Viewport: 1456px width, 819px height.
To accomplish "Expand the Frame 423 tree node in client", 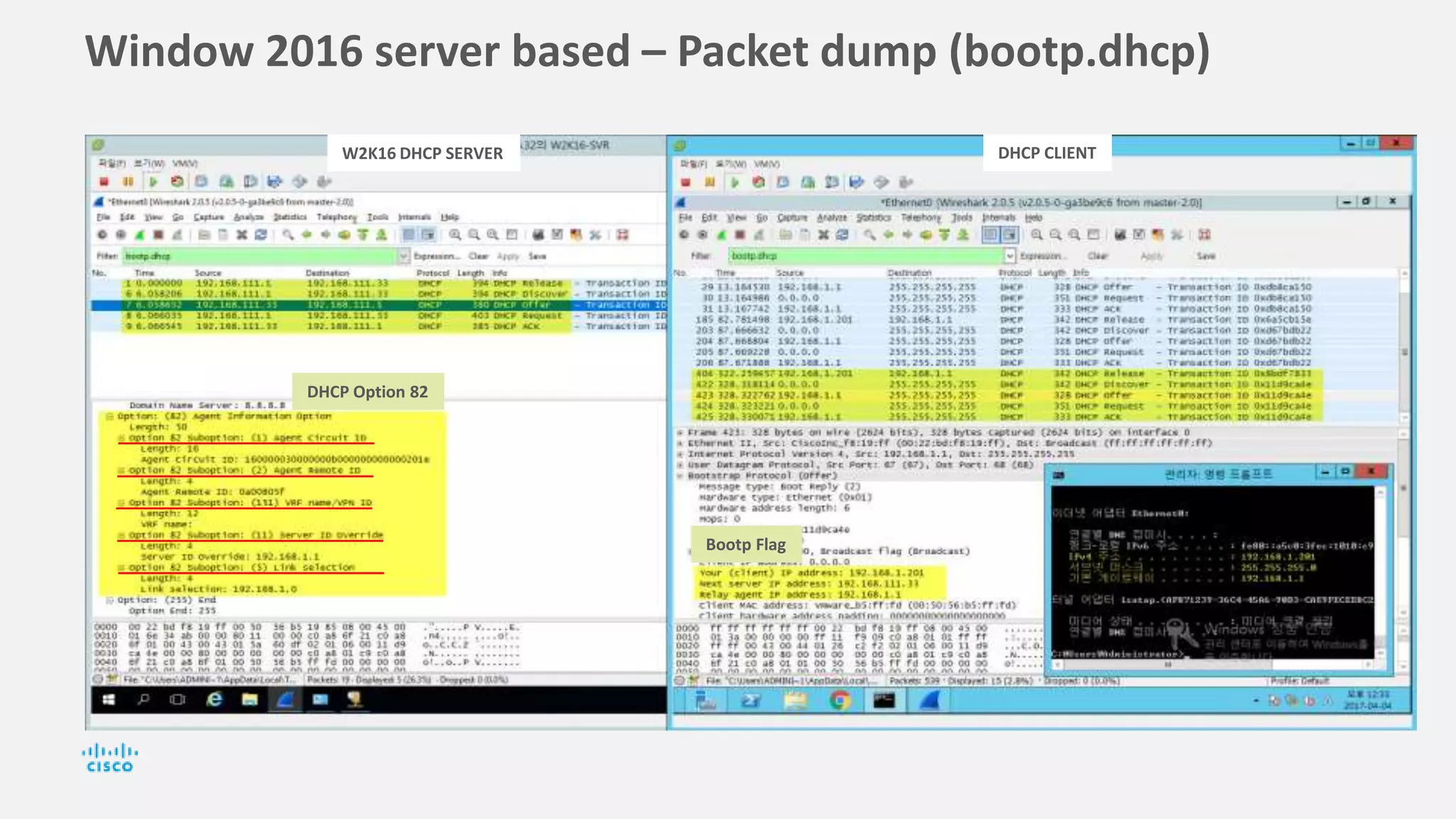I will pyautogui.click(x=680, y=432).
